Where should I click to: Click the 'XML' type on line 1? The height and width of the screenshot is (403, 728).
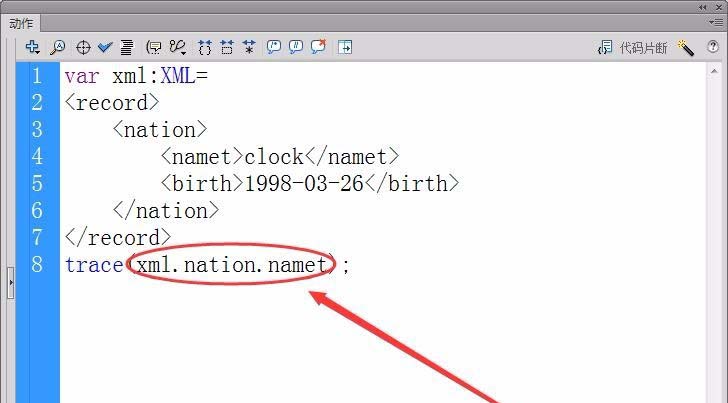point(178,76)
